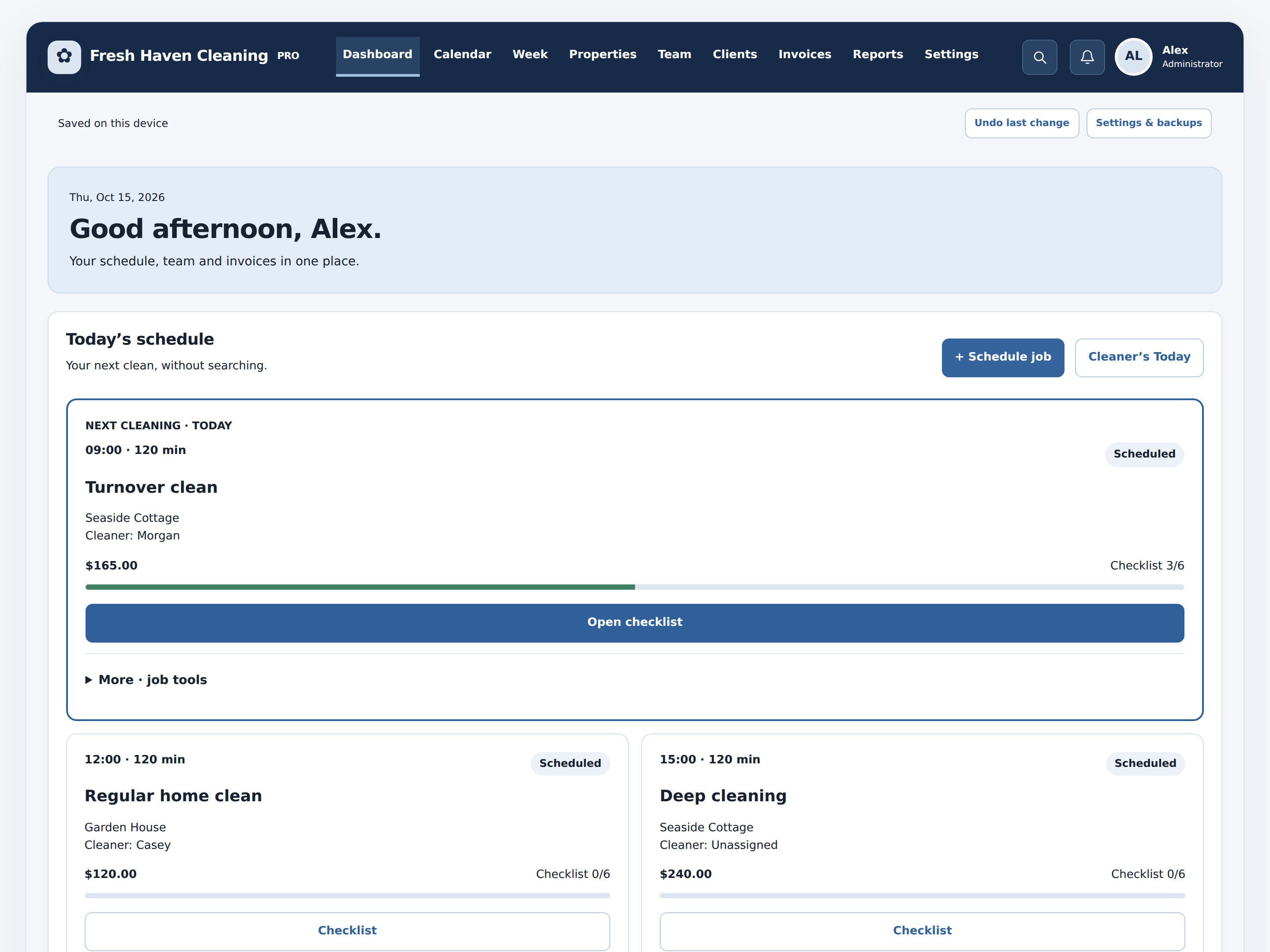Click the Alex Administrator profile name
This screenshot has height=952, width=1270.
1192,57
